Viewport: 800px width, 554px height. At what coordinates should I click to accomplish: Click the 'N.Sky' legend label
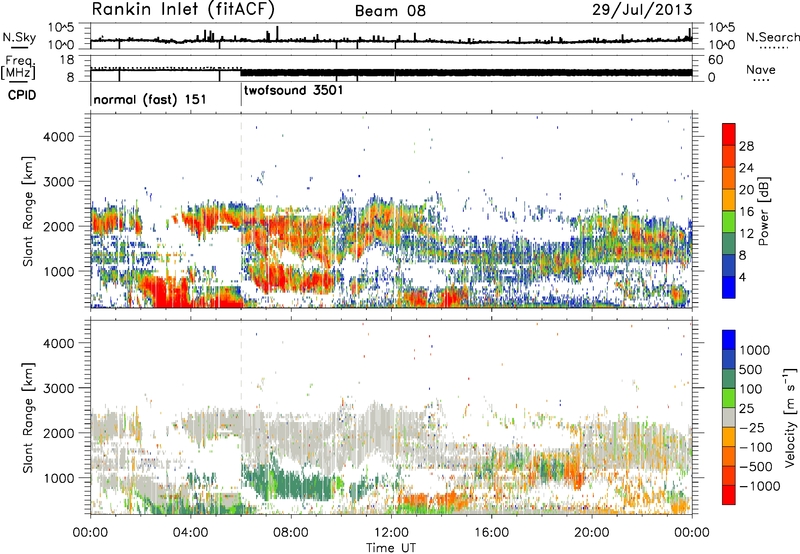pos(19,37)
